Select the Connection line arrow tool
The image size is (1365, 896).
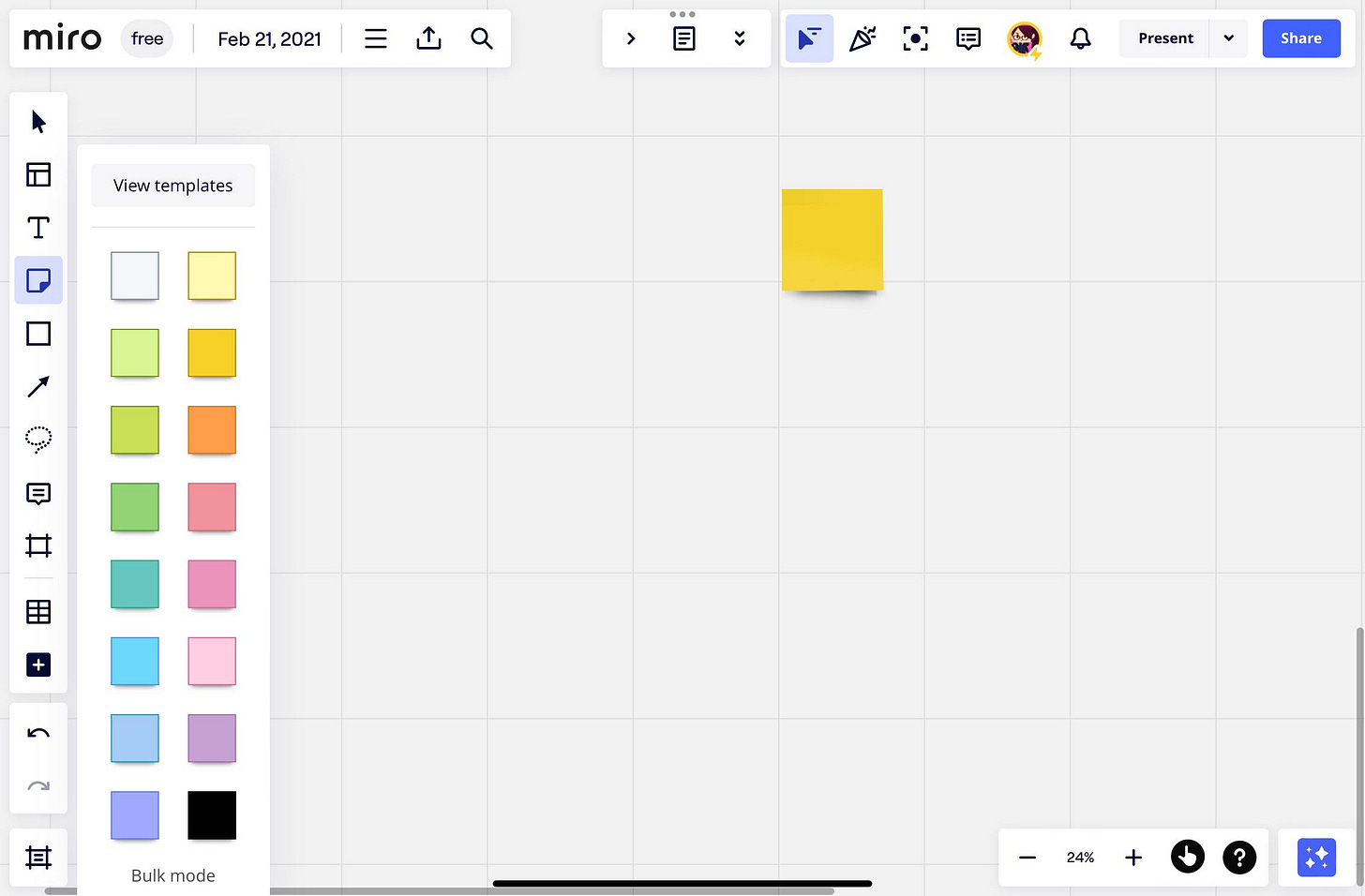[x=38, y=386]
